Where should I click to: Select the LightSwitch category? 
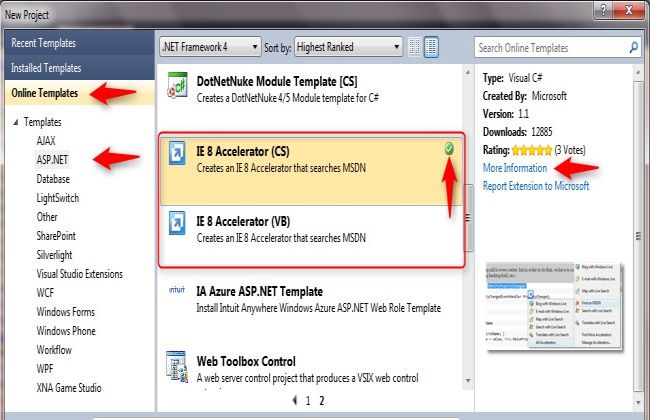(x=58, y=198)
